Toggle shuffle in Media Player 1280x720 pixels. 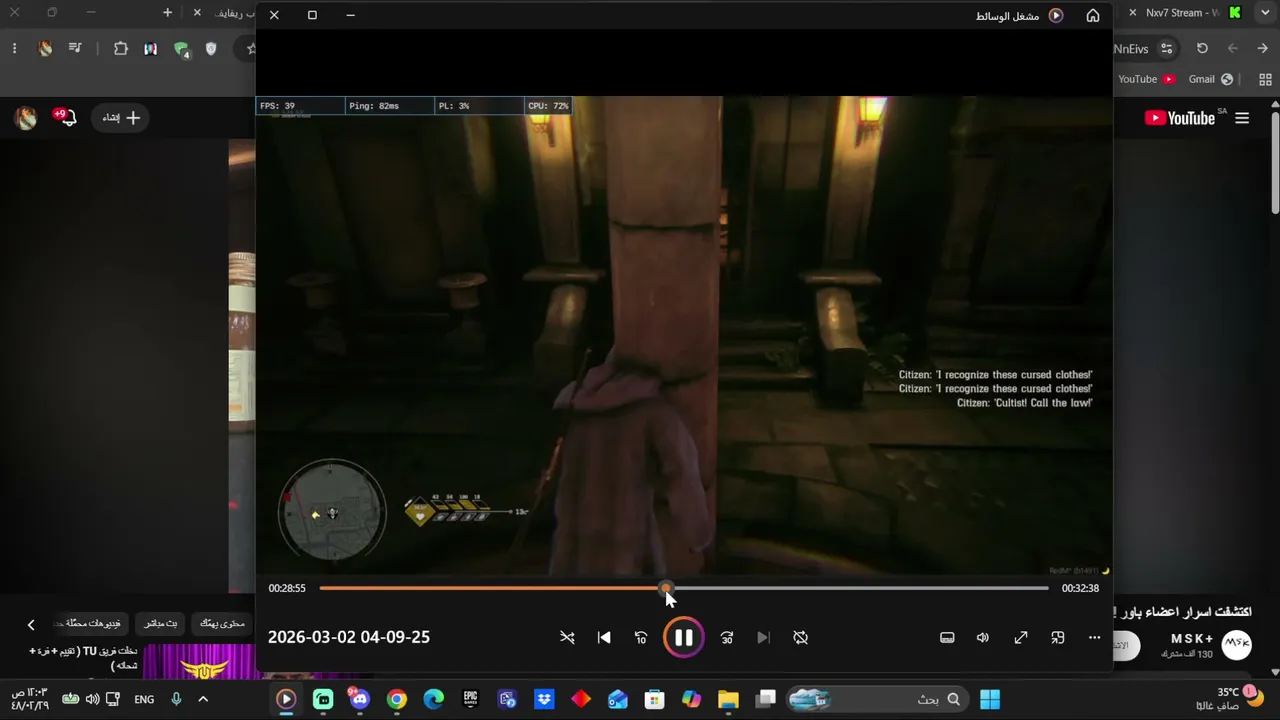(567, 637)
